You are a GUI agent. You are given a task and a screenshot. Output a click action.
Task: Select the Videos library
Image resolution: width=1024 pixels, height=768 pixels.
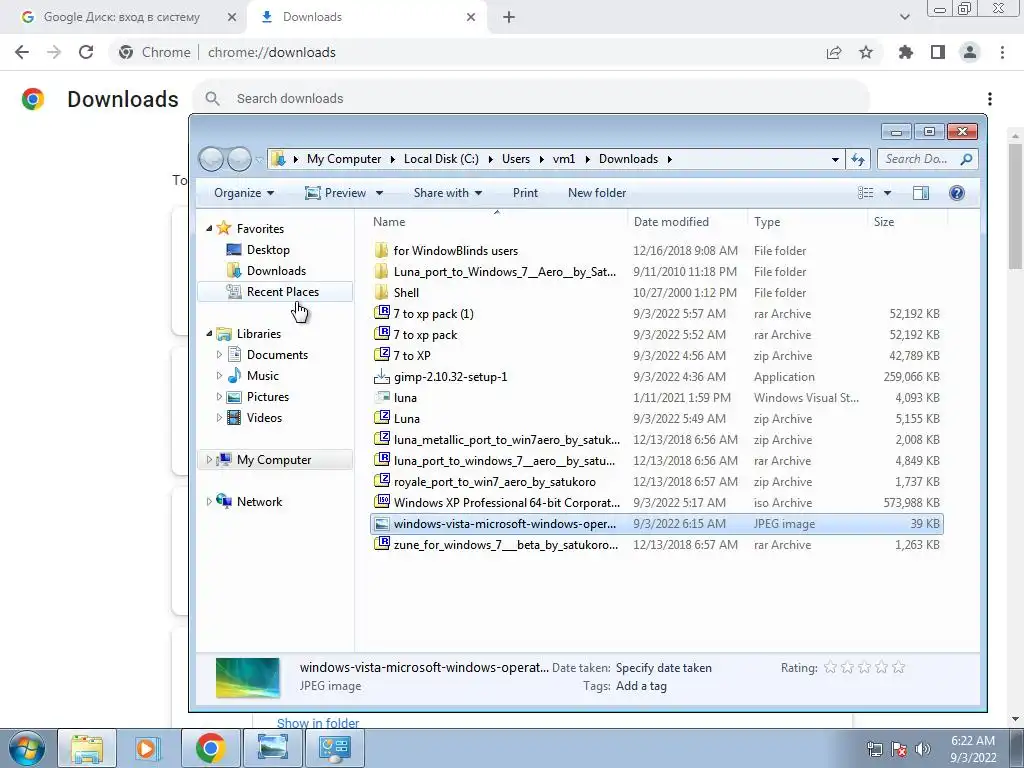pos(264,417)
